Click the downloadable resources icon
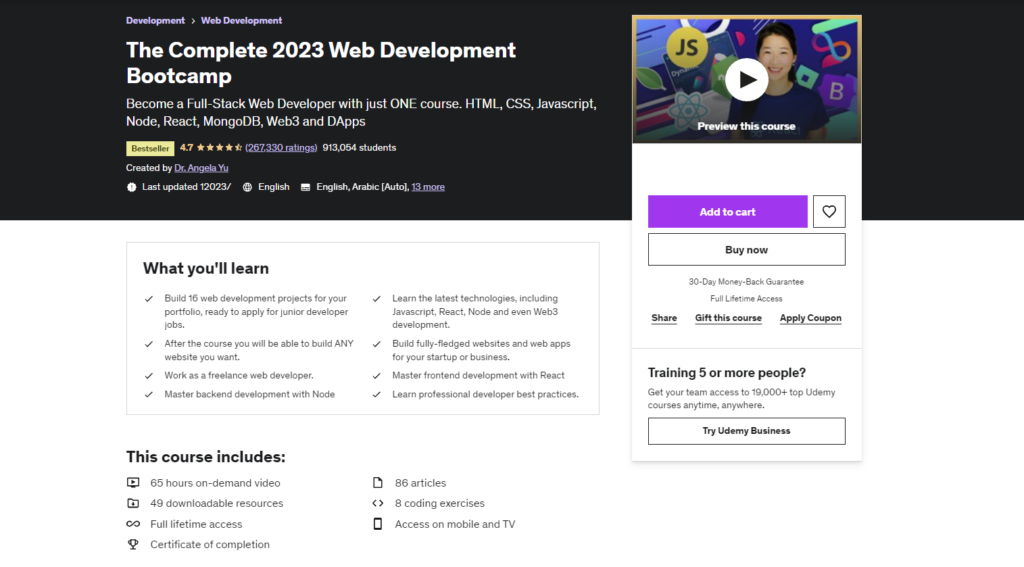Screen dimensions: 1024x567 (133, 503)
